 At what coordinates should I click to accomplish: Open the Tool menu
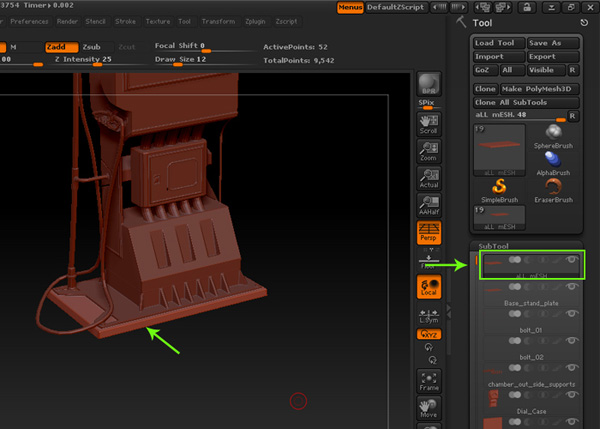point(184,21)
